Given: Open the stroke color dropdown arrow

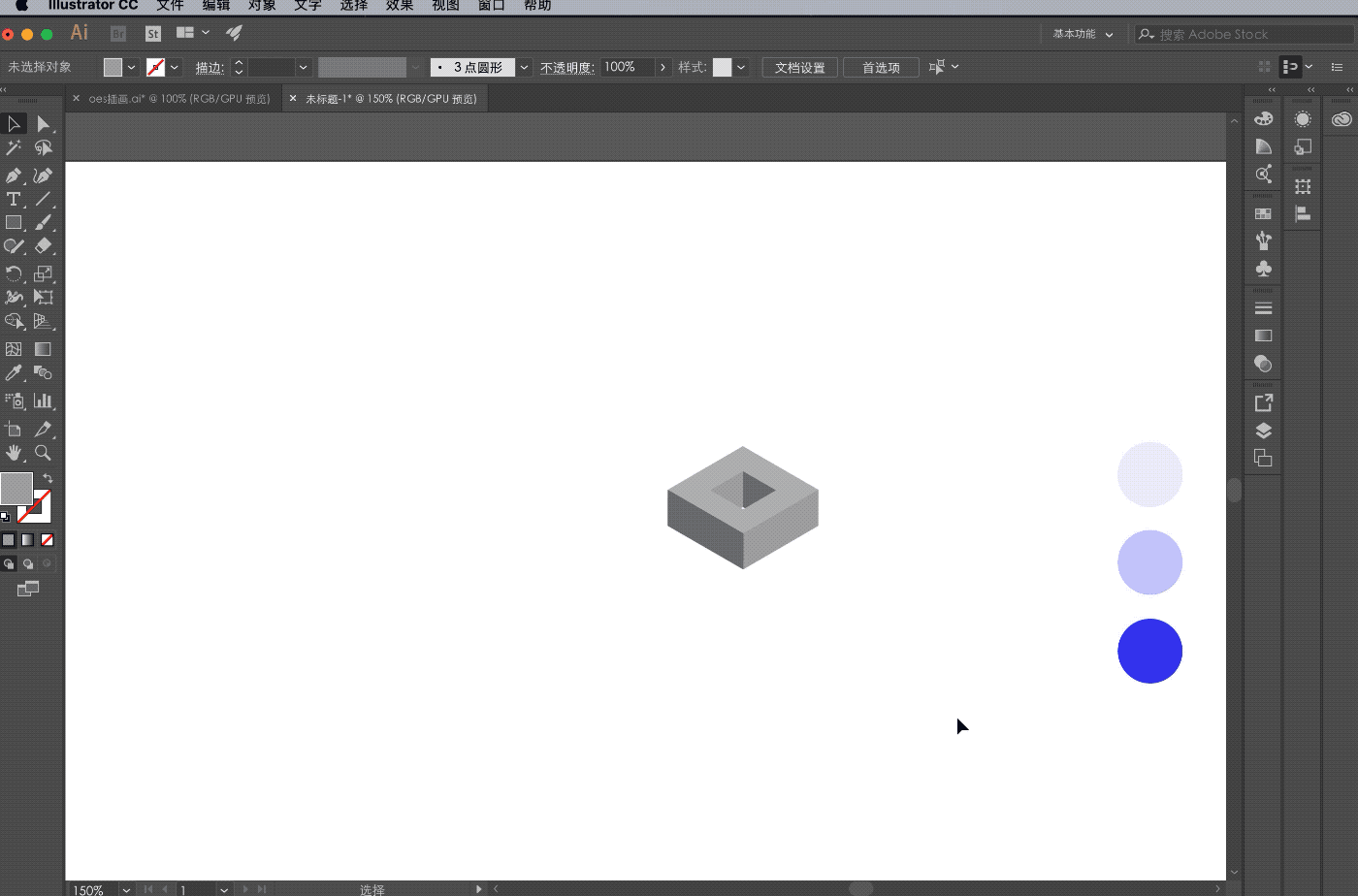Looking at the screenshot, I should point(174,68).
